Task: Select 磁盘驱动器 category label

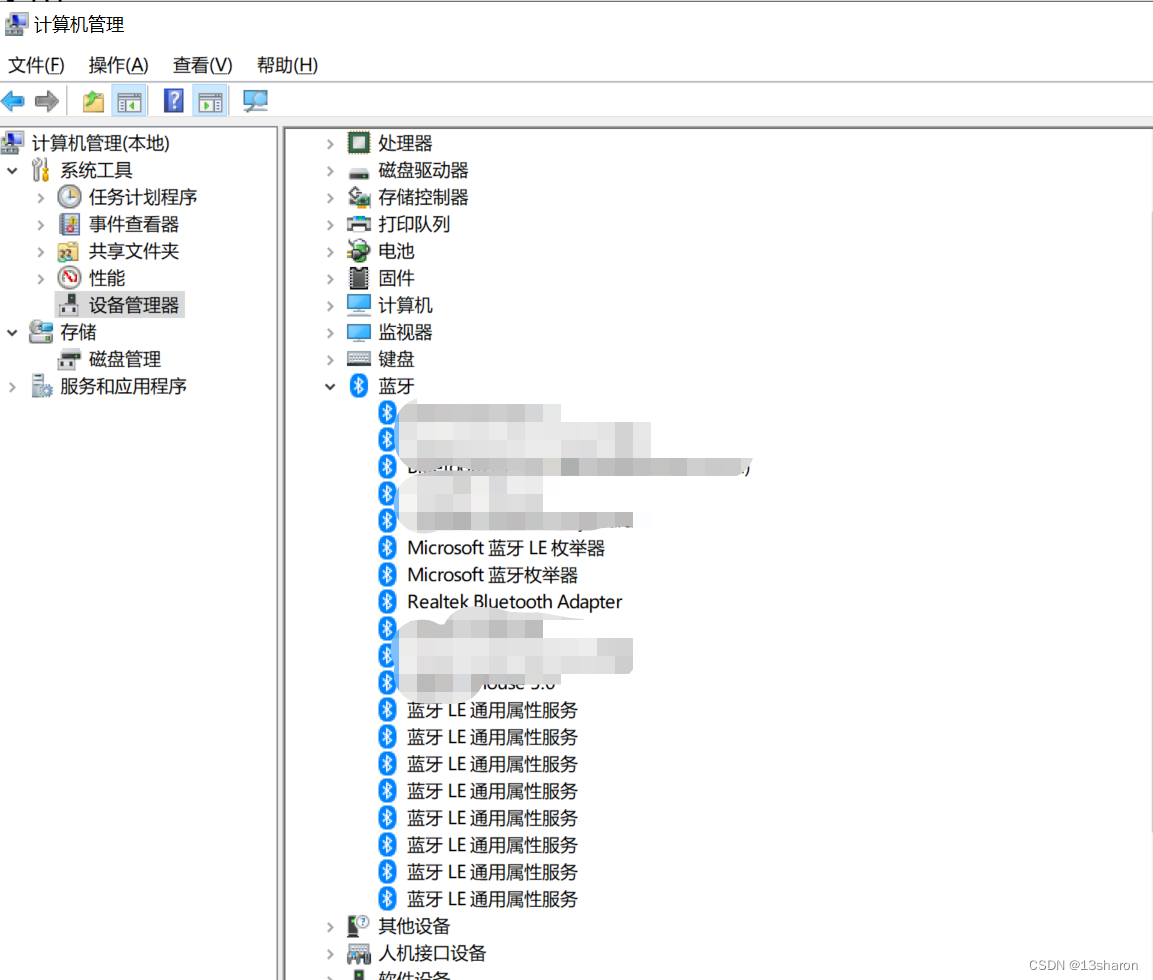Action: (424, 170)
